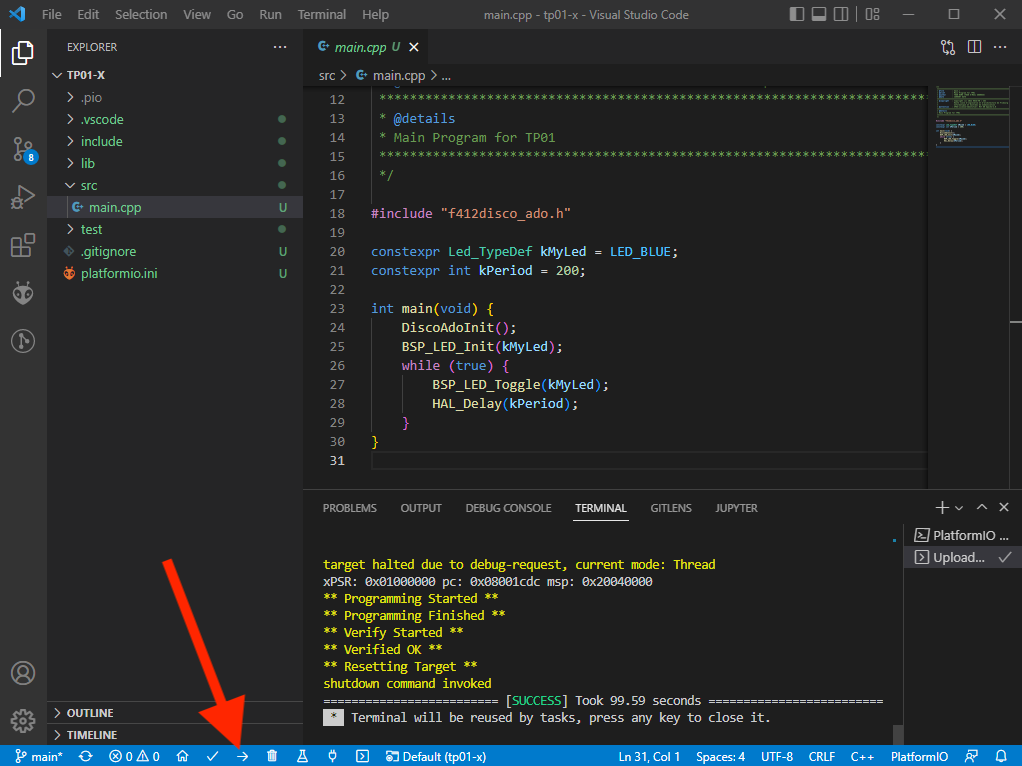This screenshot has width=1022, height=766.
Task: Click the PlatformIO Clean trash icon
Action: [272, 756]
